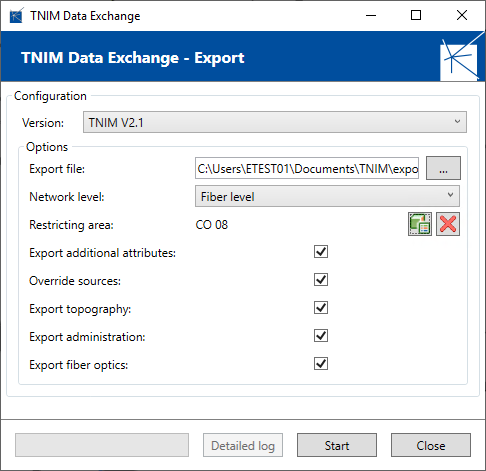Screen dimensions: 486x471
Task: Toggle Override sources checkbox
Action: (321, 280)
